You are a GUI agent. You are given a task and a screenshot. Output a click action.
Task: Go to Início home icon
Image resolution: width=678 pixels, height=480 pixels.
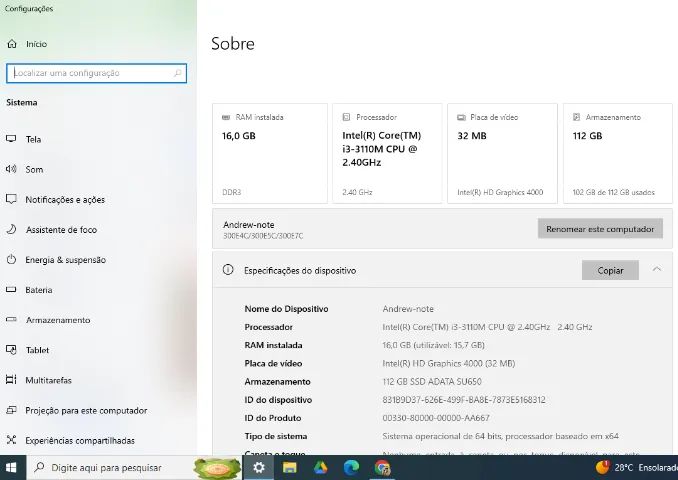(12, 44)
